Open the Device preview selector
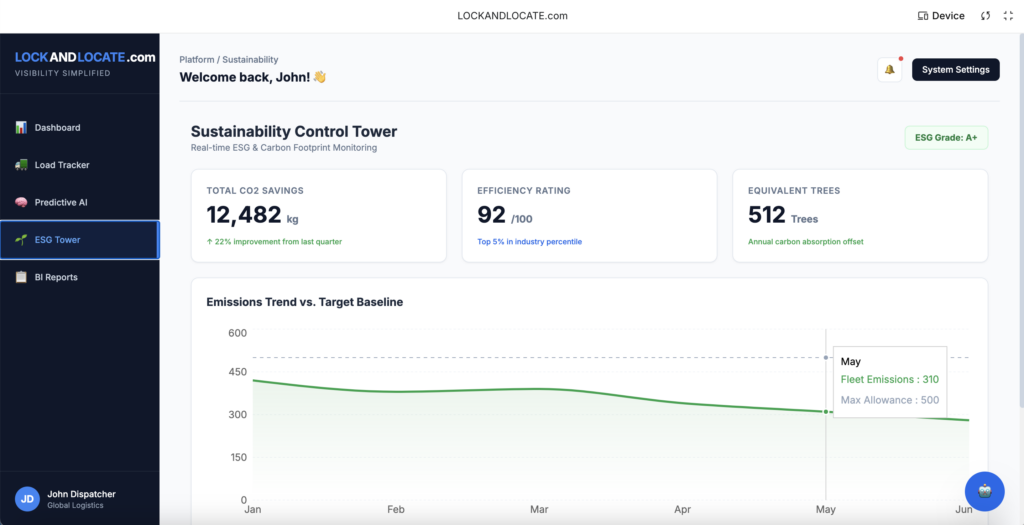Screen dimensions: 1024x525 coord(941,16)
